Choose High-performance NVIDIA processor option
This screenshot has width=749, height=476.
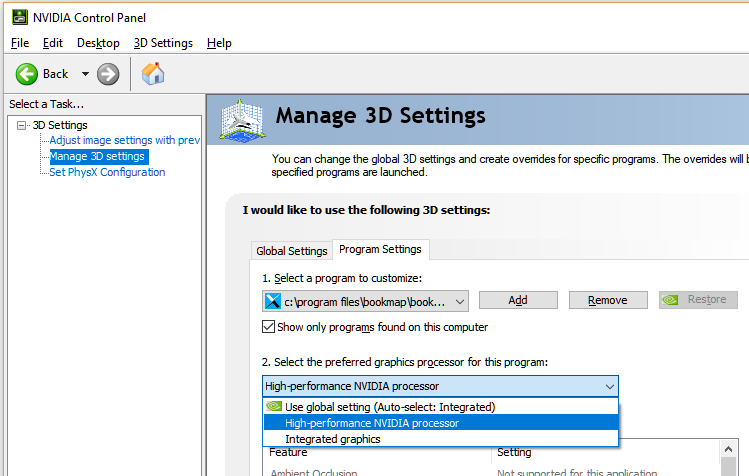[441, 423]
